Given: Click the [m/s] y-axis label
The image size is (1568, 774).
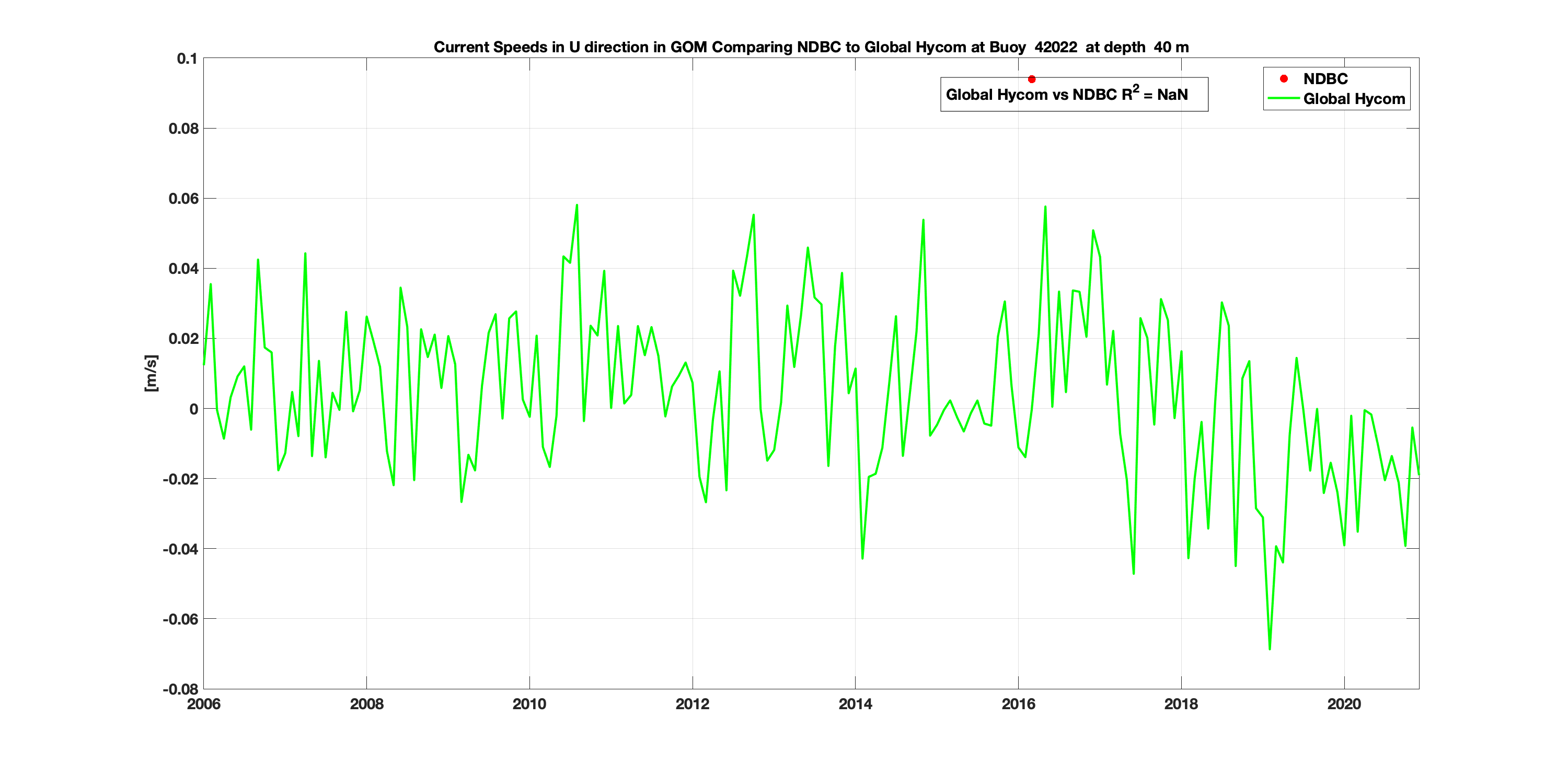Looking at the screenshot, I should (151, 373).
